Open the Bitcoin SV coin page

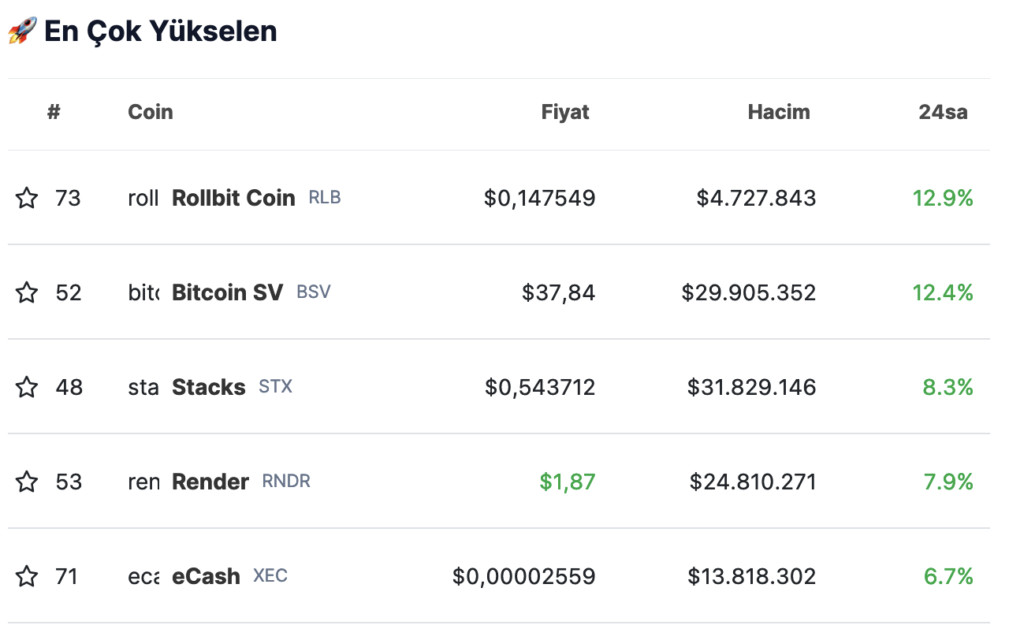pyautogui.click(x=227, y=292)
